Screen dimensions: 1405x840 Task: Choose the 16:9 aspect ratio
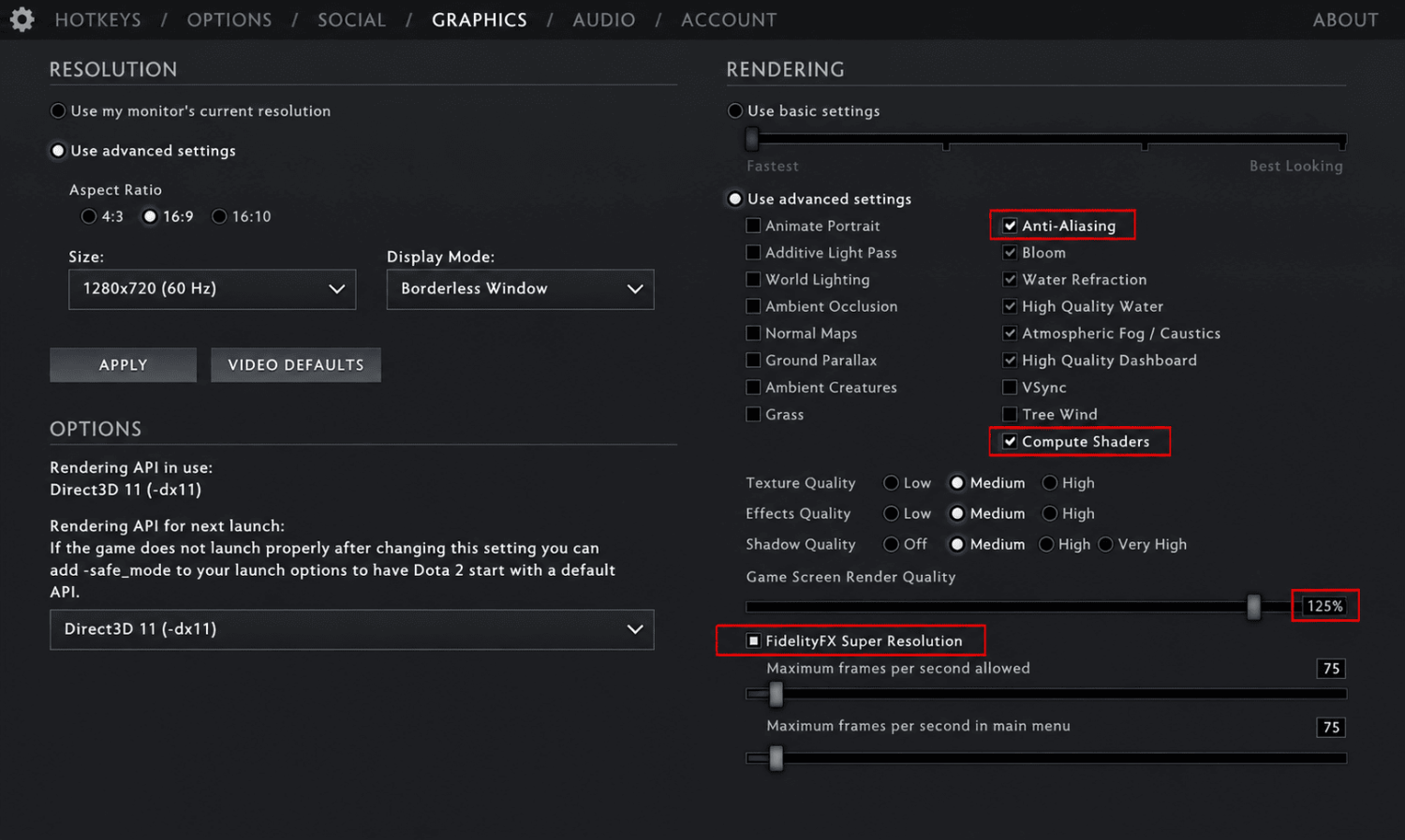(150, 216)
